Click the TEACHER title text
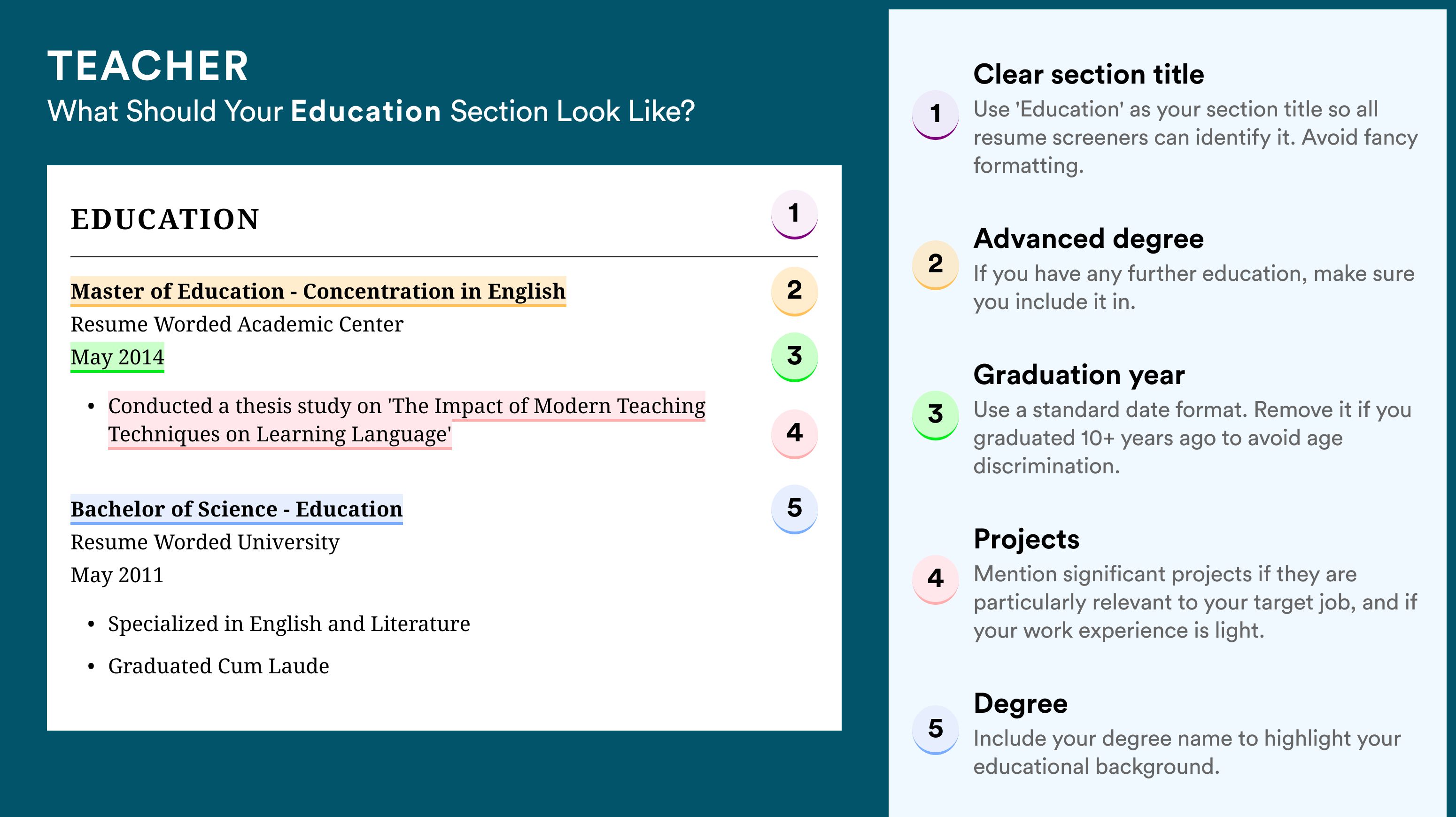 pos(148,66)
